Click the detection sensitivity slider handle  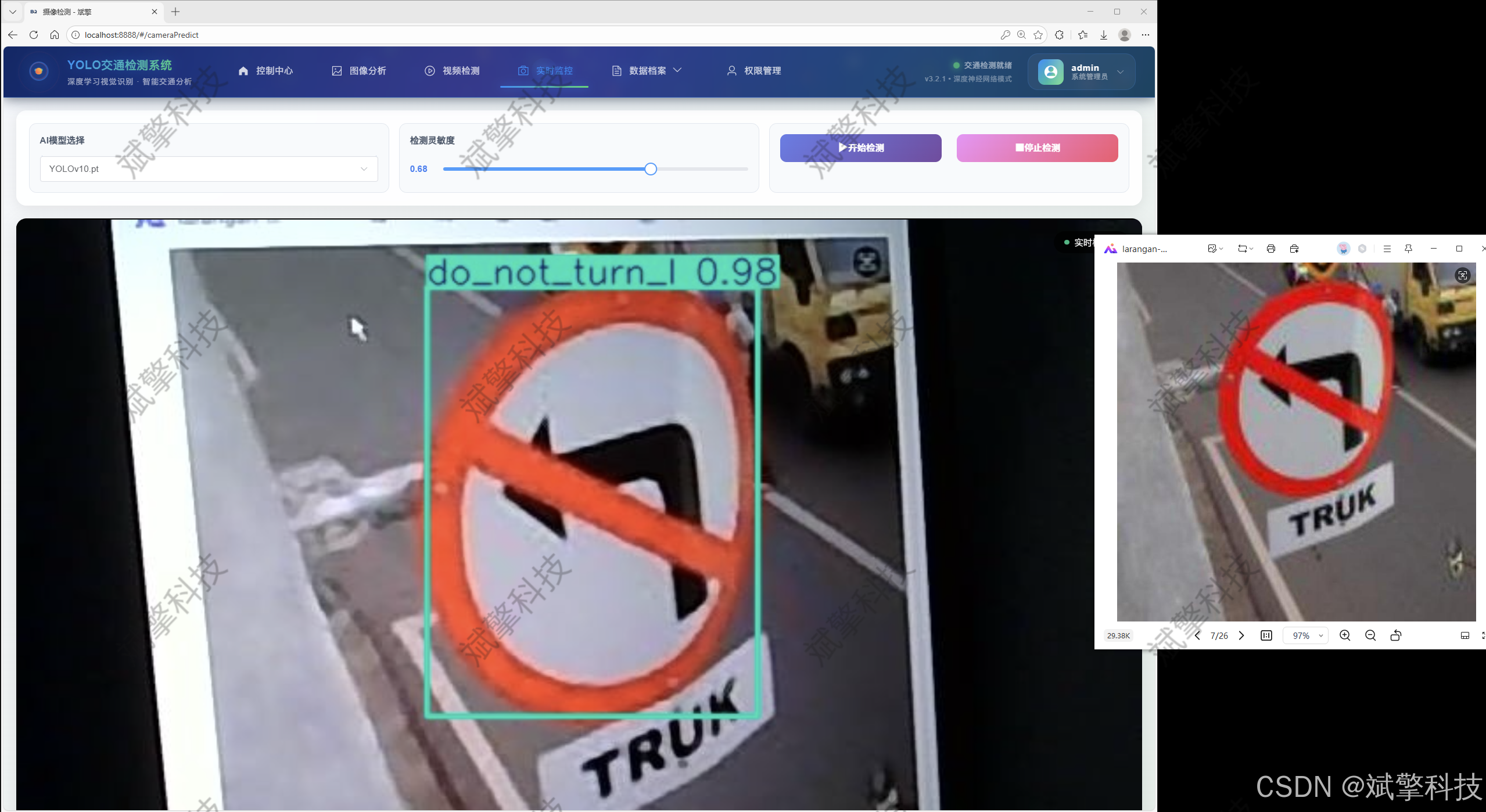pos(651,169)
